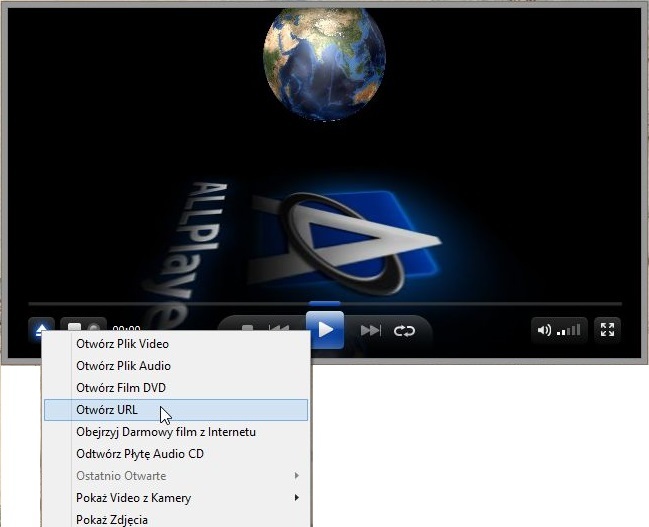The image size is (649, 527).
Task: Mute audio via the speaker icon
Action: [x=543, y=330]
